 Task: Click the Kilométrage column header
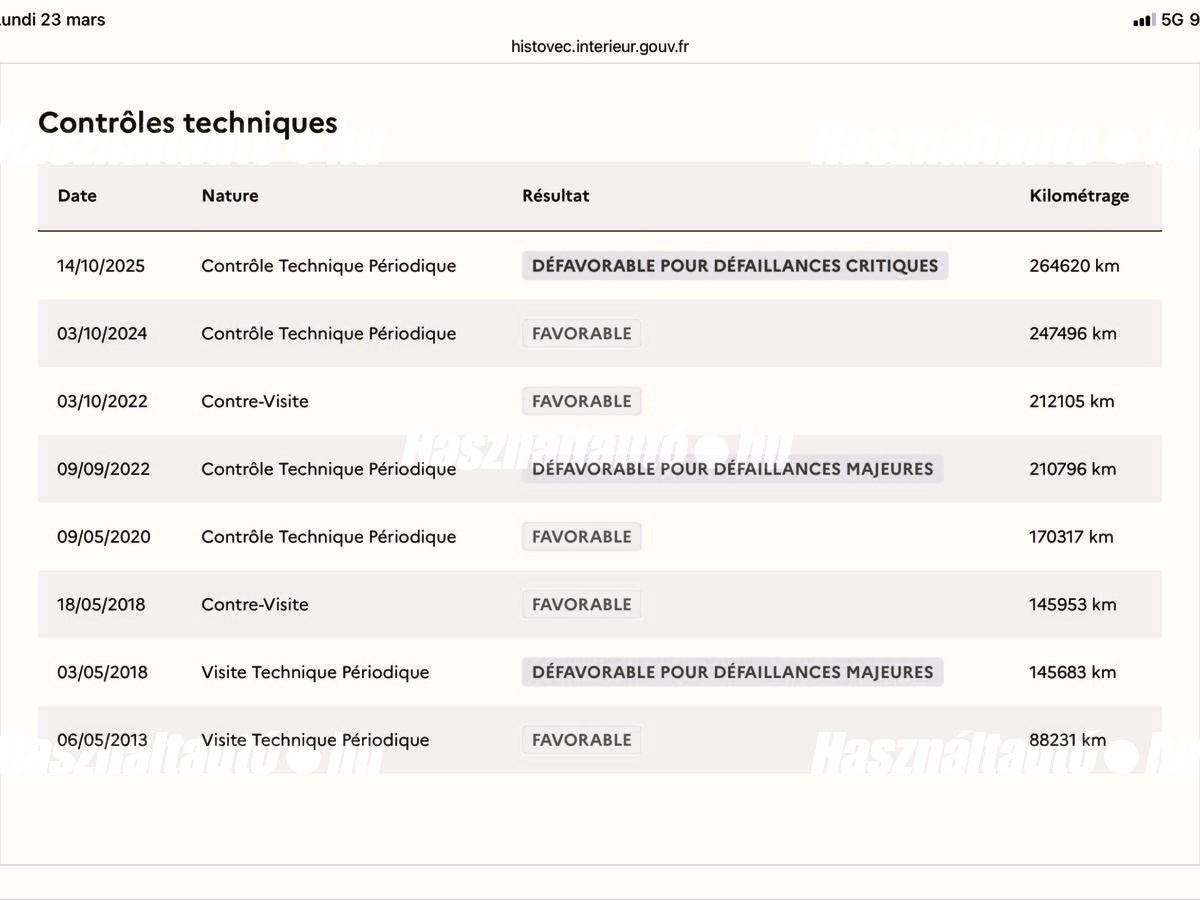click(x=1079, y=196)
